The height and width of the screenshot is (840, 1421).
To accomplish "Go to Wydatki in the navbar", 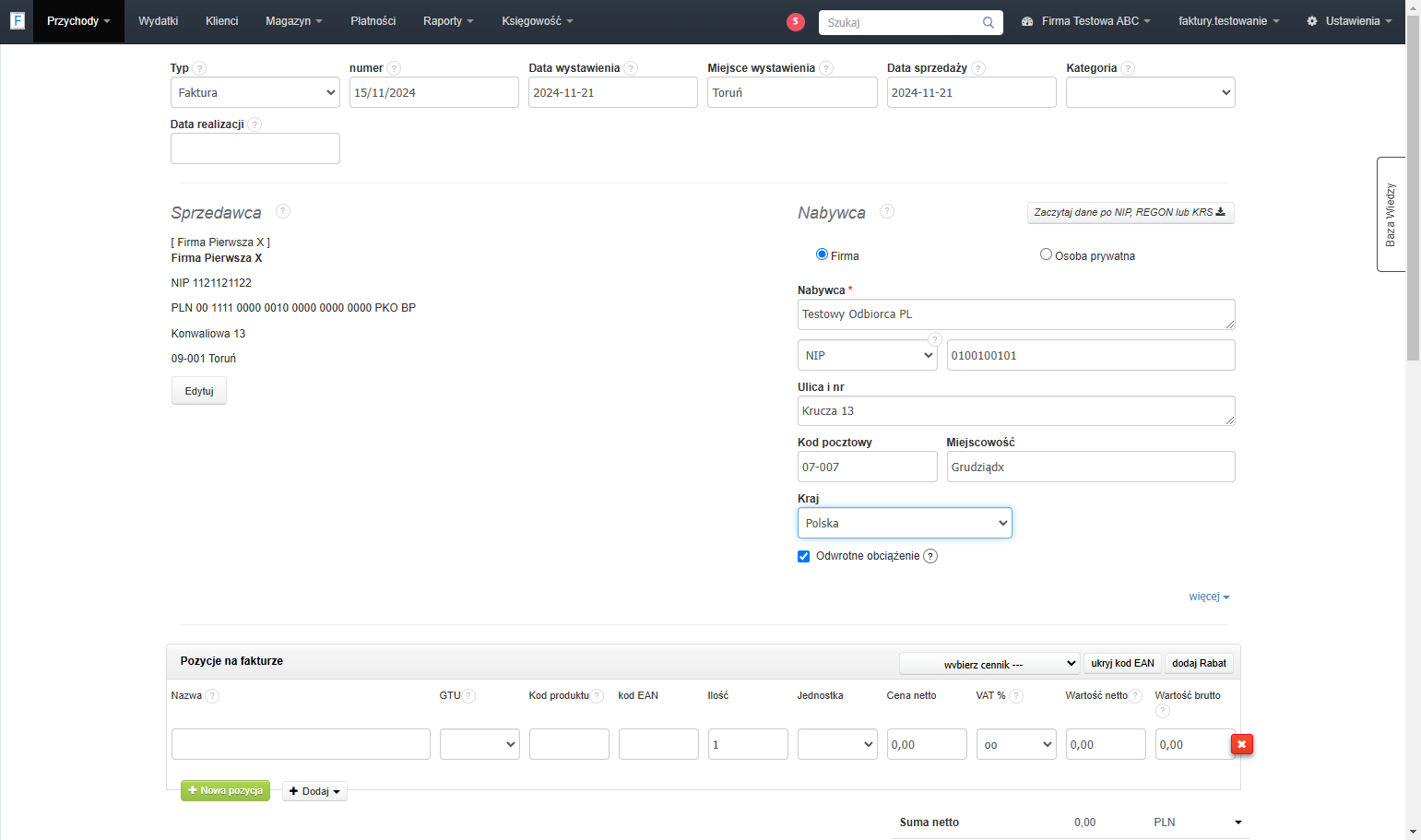I will pyautogui.click(x=159, y=21).
